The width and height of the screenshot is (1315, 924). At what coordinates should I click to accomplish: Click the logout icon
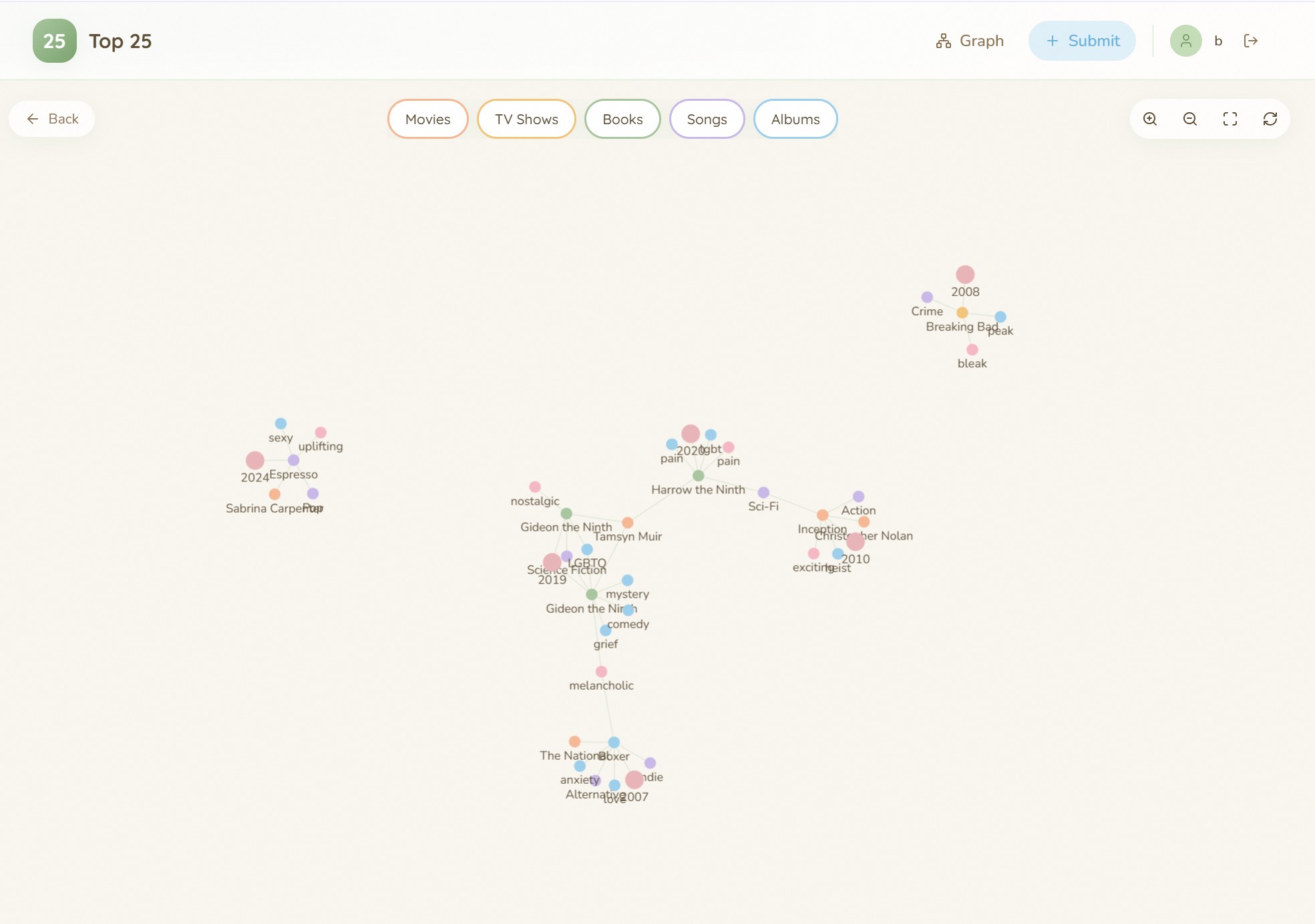tap(1251, 41)
